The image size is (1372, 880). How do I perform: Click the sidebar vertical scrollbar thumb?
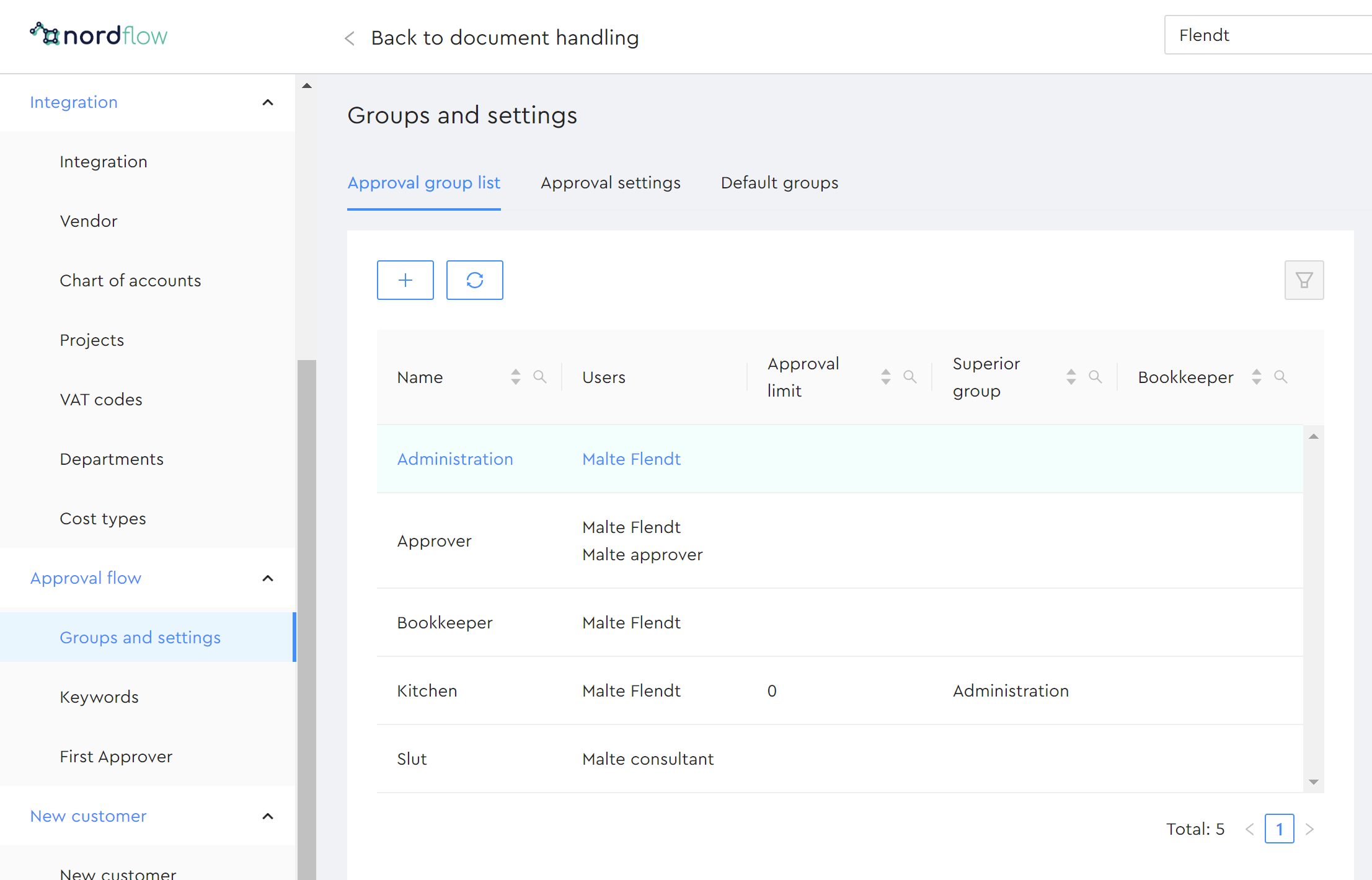(x=306, y=620)
